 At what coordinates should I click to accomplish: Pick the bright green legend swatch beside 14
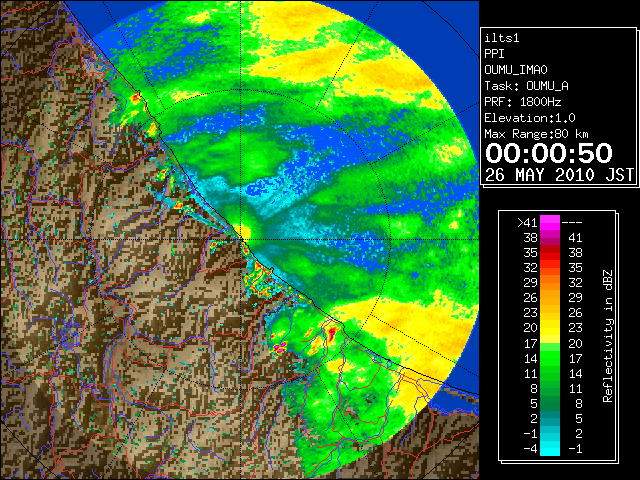pos(550,358)
